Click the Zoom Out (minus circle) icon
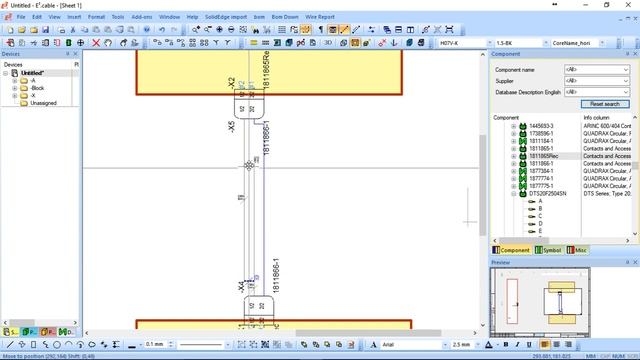 click(231, 30)
